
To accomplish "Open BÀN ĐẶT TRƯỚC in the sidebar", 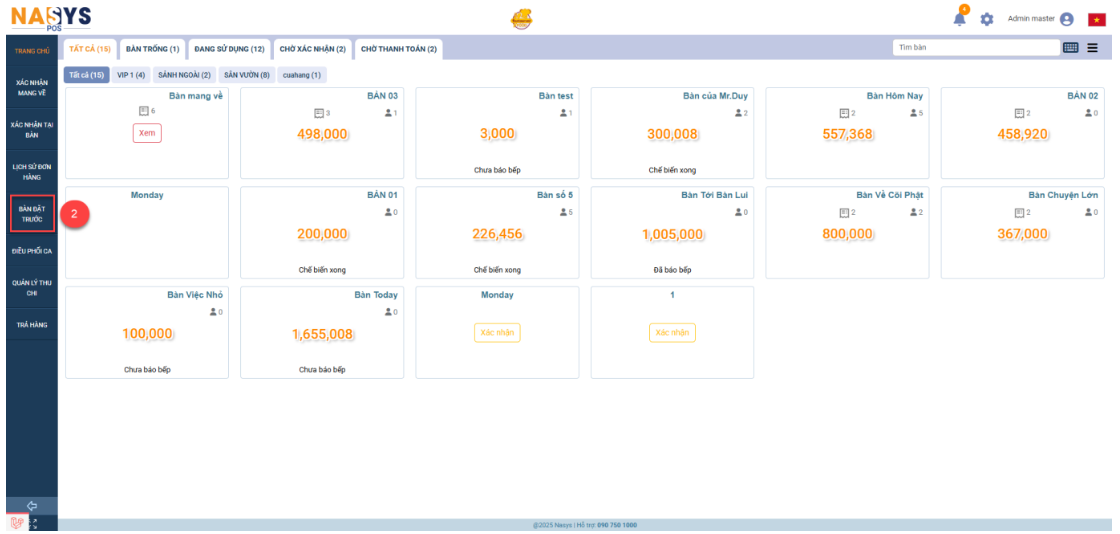I will pyautogui.click(x=32, y=213).
